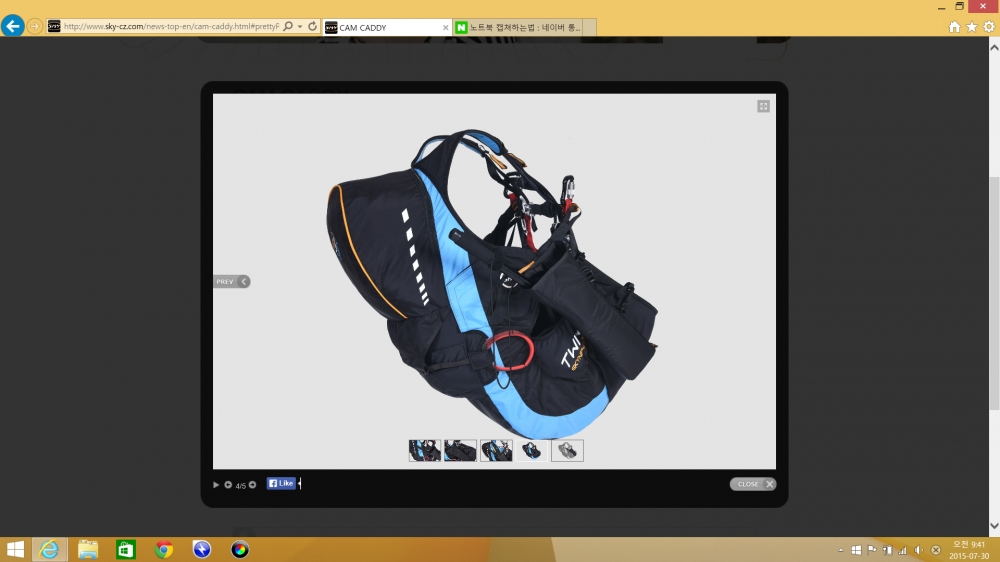Close the lightbox with the CLOSE button
Viewport: 1000px width, 562px height.
pyautogui.click(x=753, y=484)
